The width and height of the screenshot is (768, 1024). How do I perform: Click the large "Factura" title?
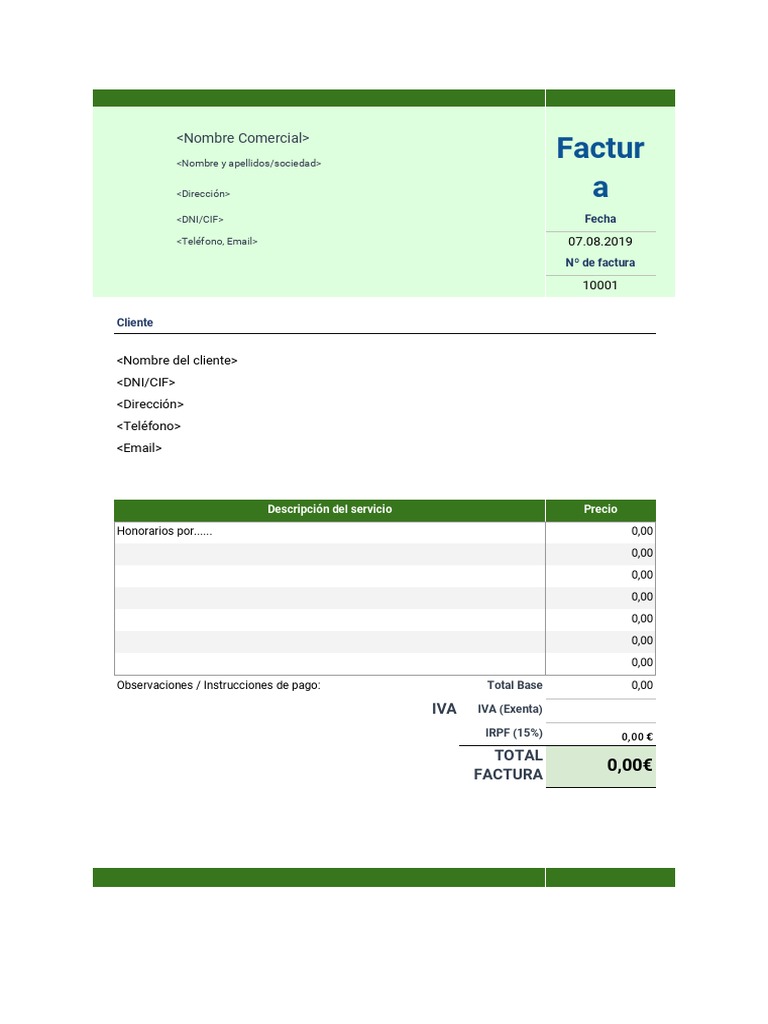point(600,167)
